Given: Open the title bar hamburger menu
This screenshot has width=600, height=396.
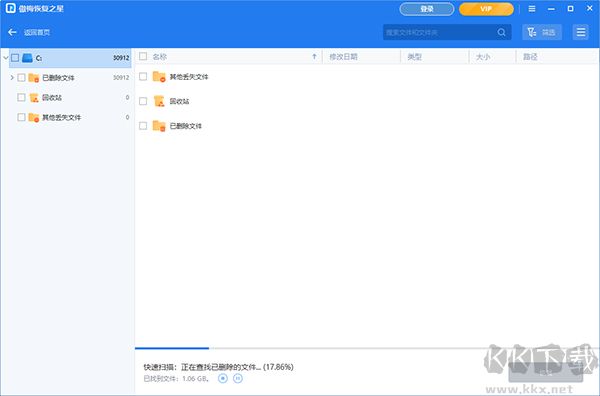Looking at the screenshot, I should (x=532, y=8).
